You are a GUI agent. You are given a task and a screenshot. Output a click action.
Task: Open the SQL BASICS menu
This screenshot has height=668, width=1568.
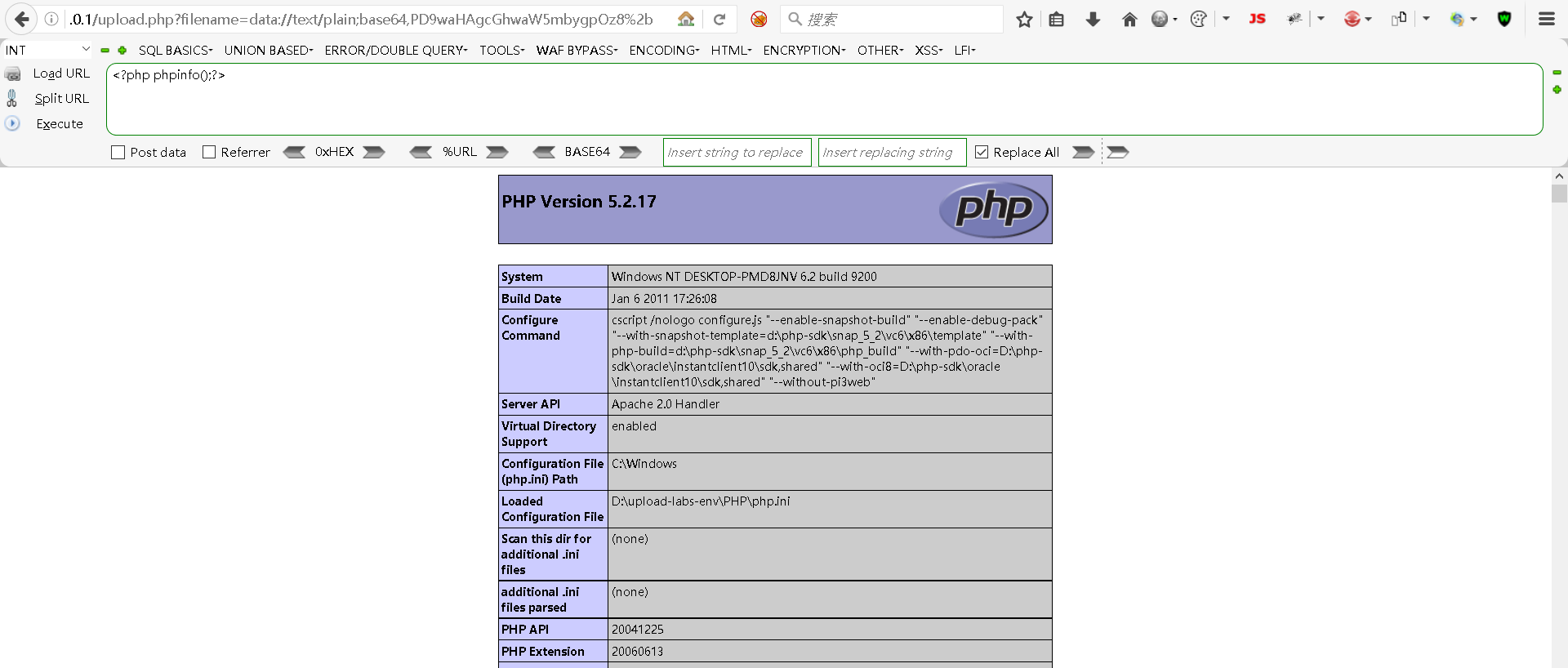point(176,50)
